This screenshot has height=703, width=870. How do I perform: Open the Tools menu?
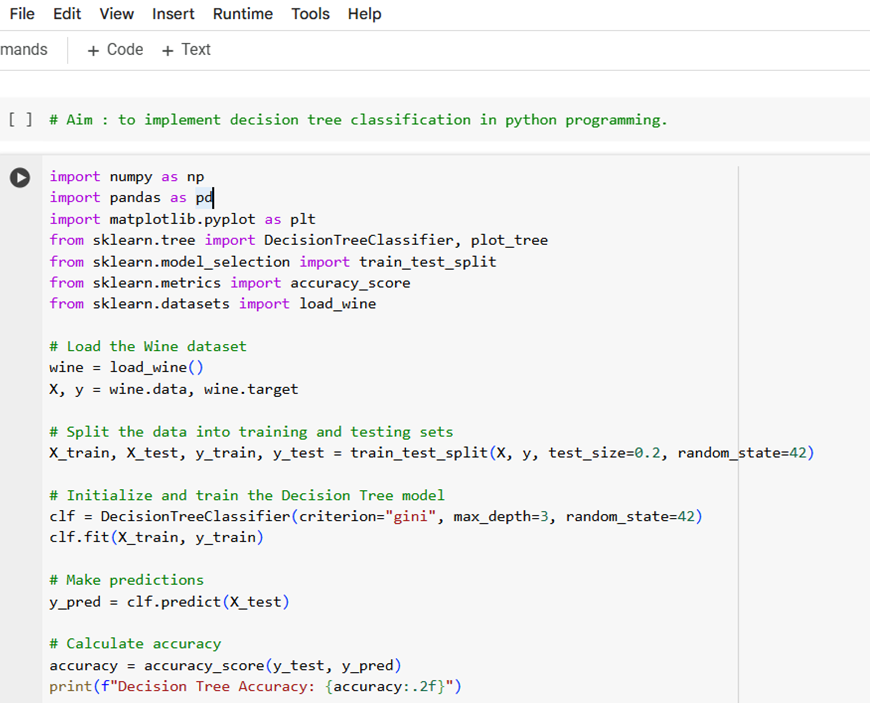tap(311, 14)
